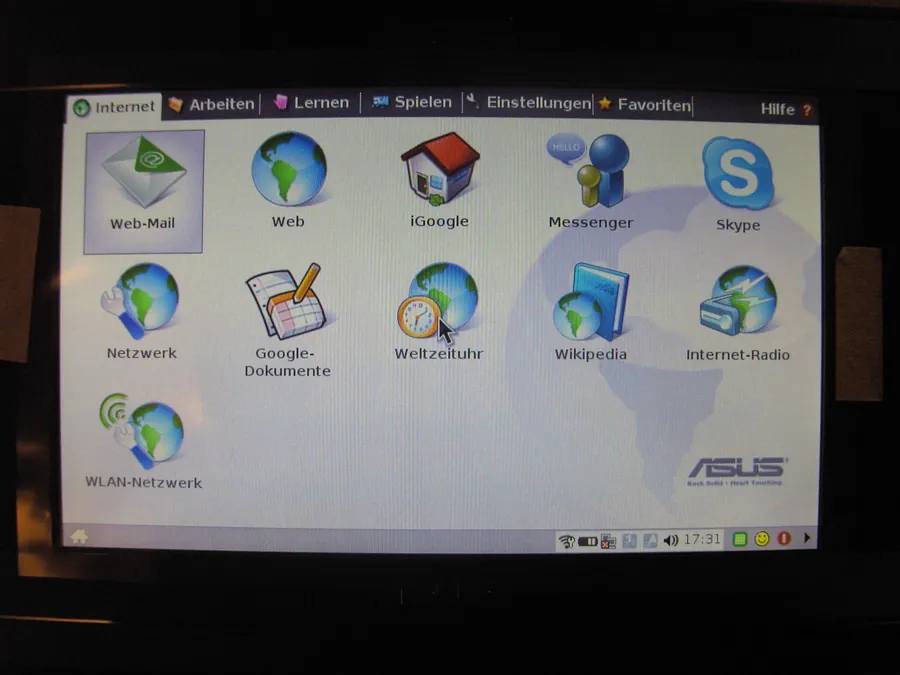Open the WLAN-Netzwerk icon
900x675 pixels.
pyautogui.click(x=142, y=430)
